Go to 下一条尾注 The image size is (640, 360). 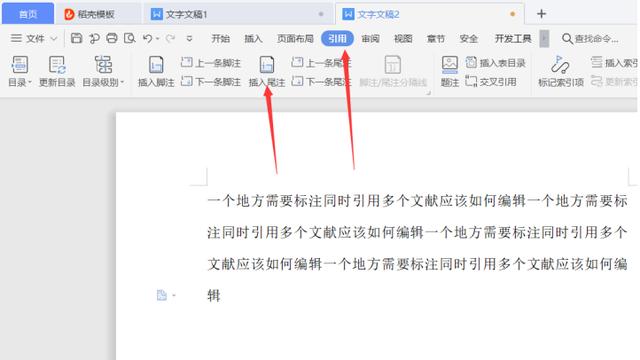pos(321,82)
